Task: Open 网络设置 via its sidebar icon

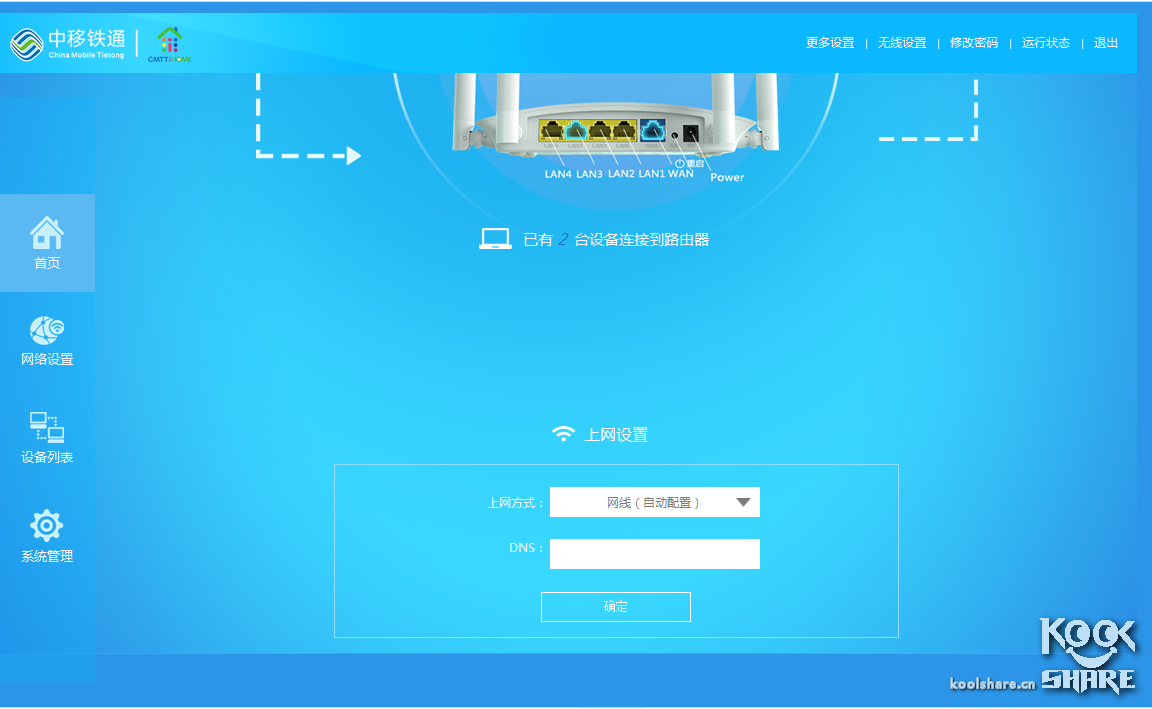Action: 46,330
